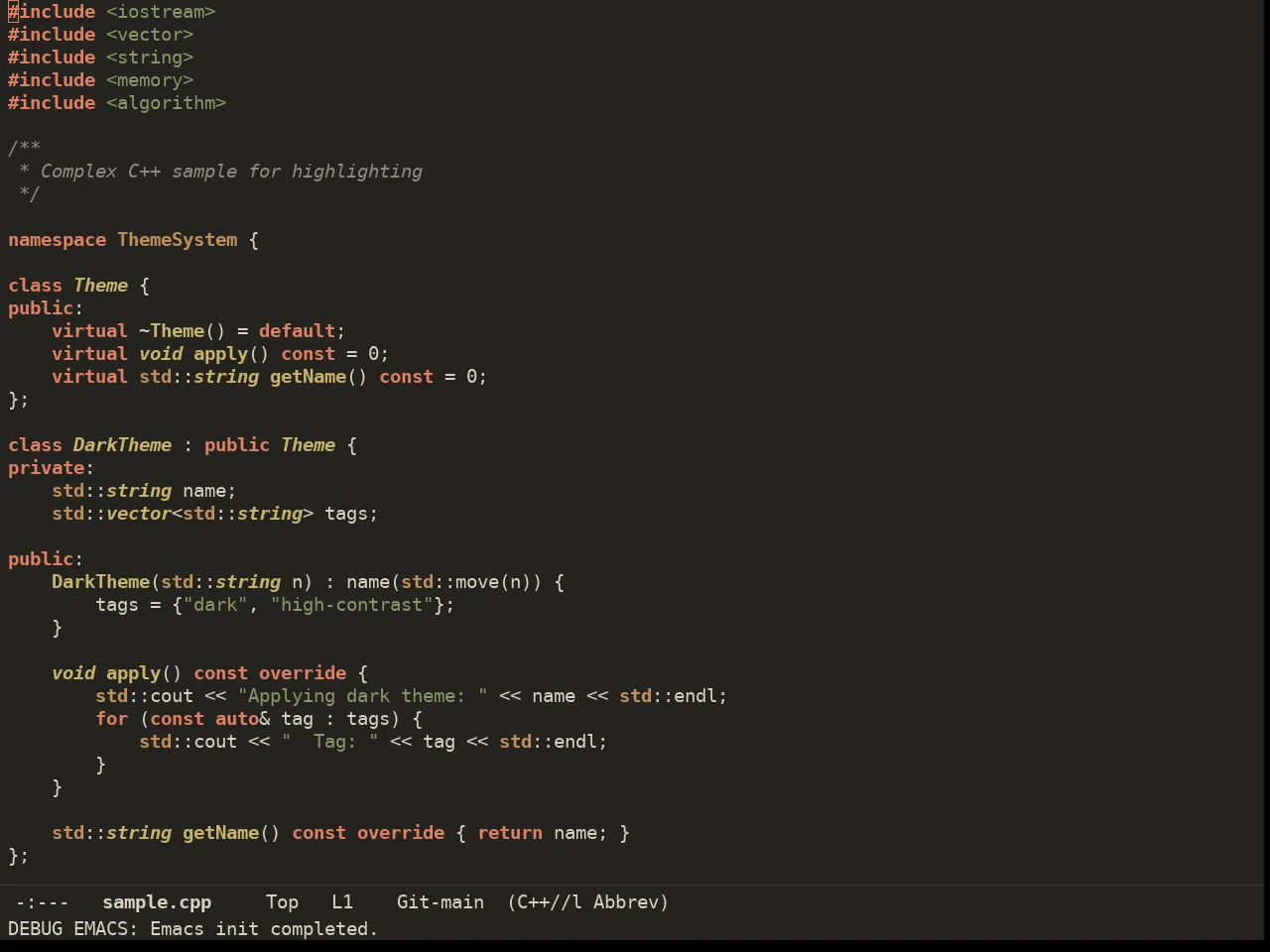This screenshot has height=952, width=1270.
Task: Click the 'for' loop keyword
Action: coord(112,719)
